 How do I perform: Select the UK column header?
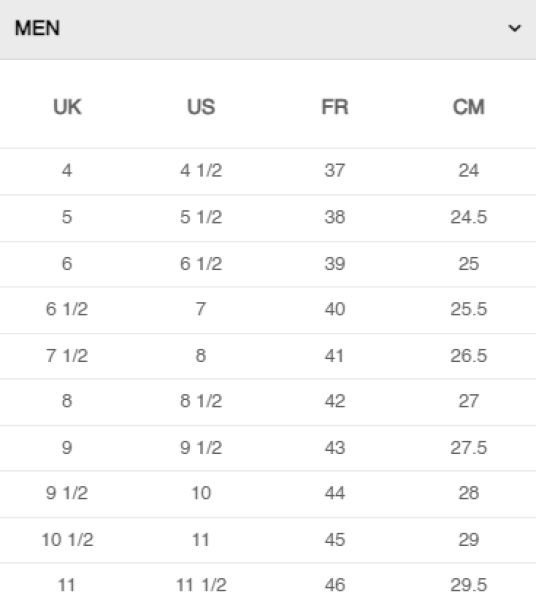pyautogui.click(x=67, y=107)
